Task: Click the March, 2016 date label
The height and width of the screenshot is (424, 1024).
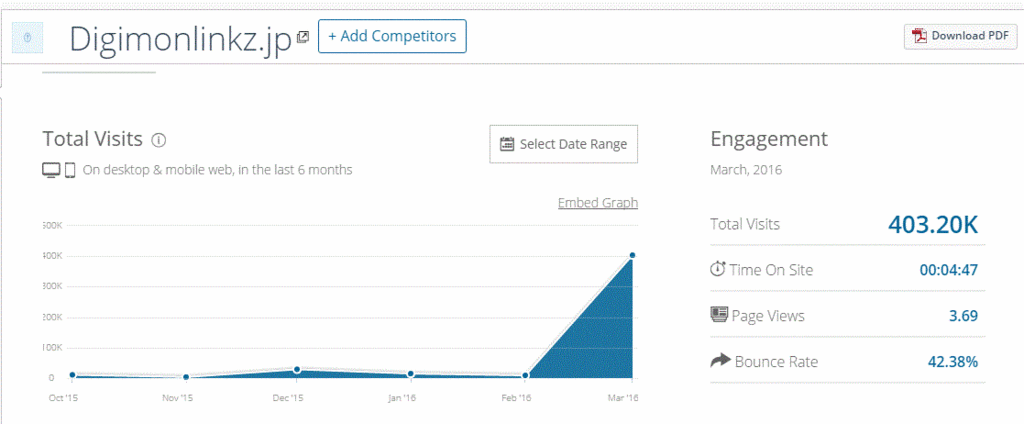Action: click(746, 171)
